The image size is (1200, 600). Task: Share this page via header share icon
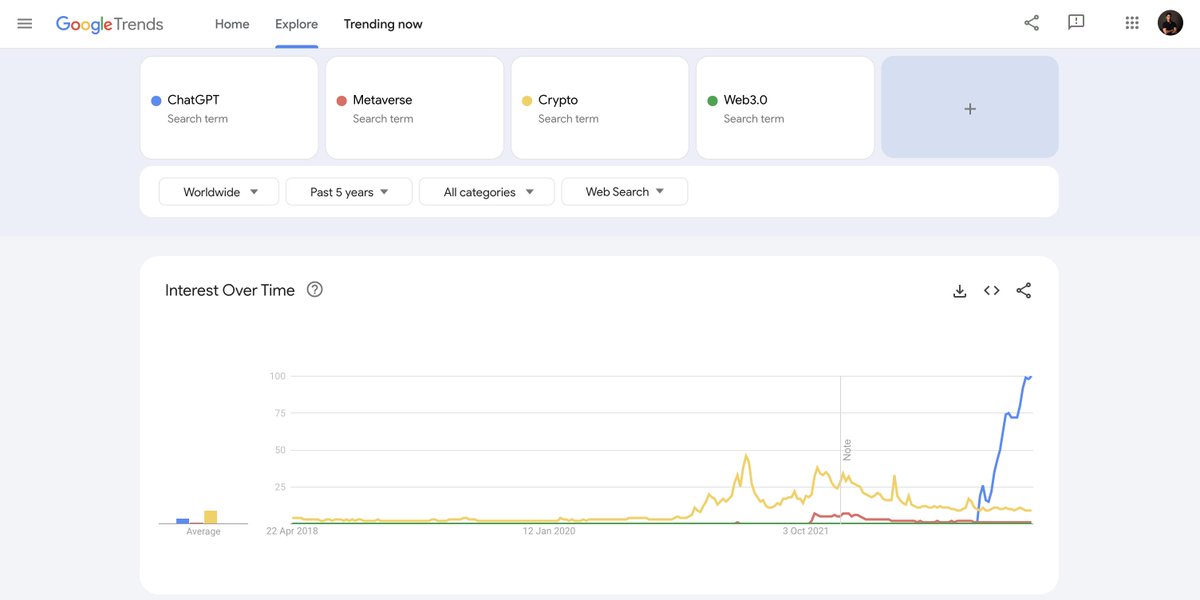click(1031, 23)
